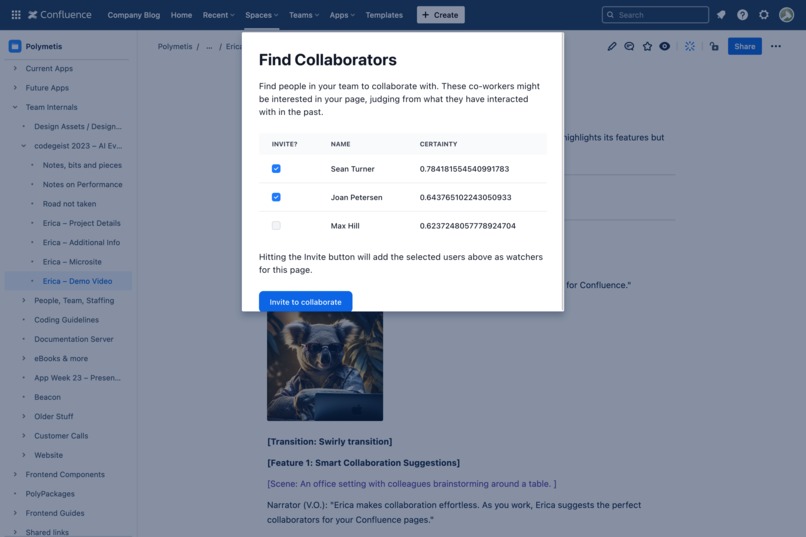The image size is (806, 537).
Task: Click the koala image thumbnail
Action: pyautogui.click(x=325, y=366)
